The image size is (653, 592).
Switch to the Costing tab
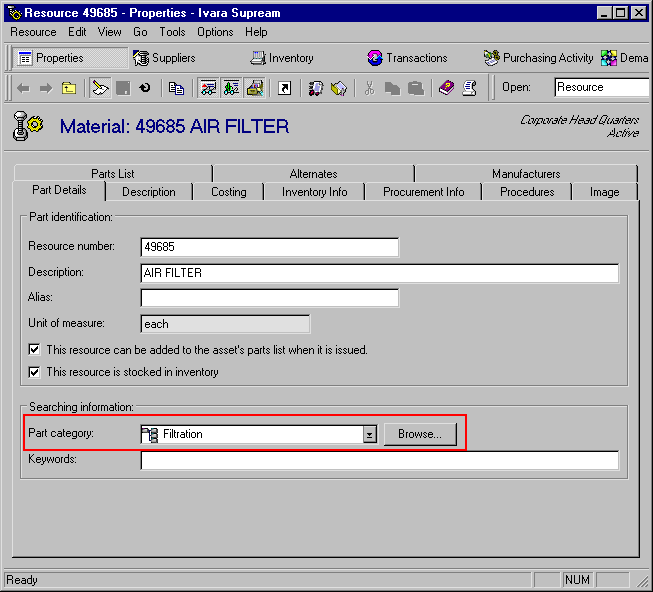[x=229, y=192]
